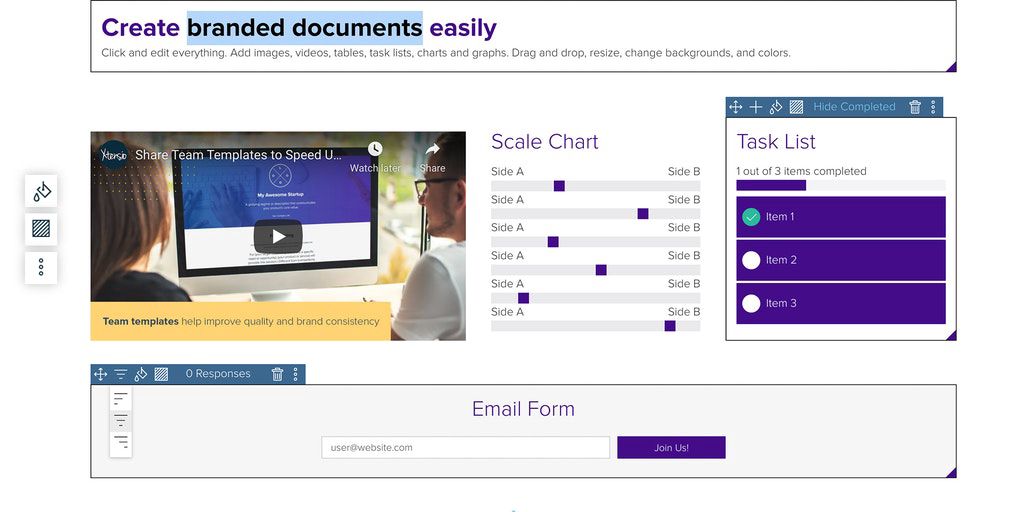Uncheck completed Item 1 checkmark
1024x512 pixels.
tap(751, 217)
